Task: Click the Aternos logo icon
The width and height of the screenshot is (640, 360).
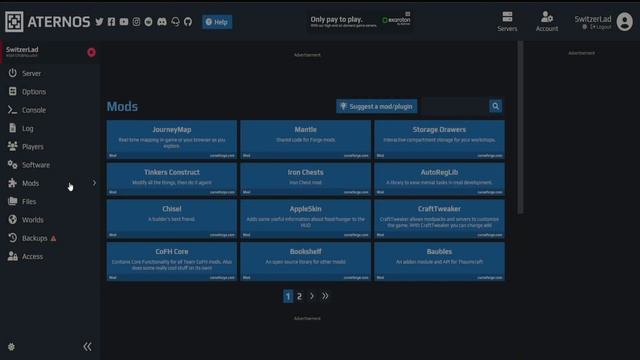Action: coord(14,22)
